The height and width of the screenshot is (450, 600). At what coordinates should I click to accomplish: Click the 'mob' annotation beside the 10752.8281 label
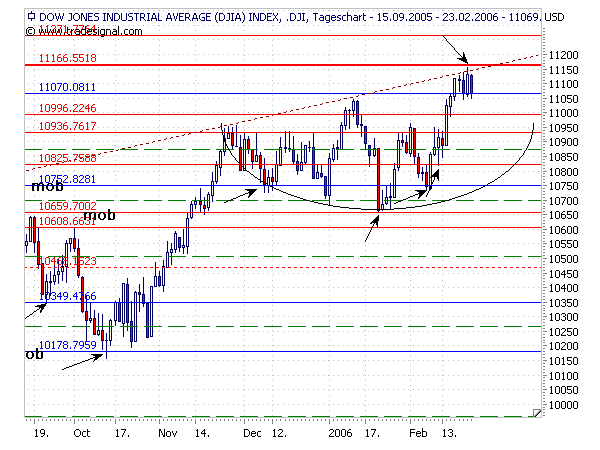47,187
